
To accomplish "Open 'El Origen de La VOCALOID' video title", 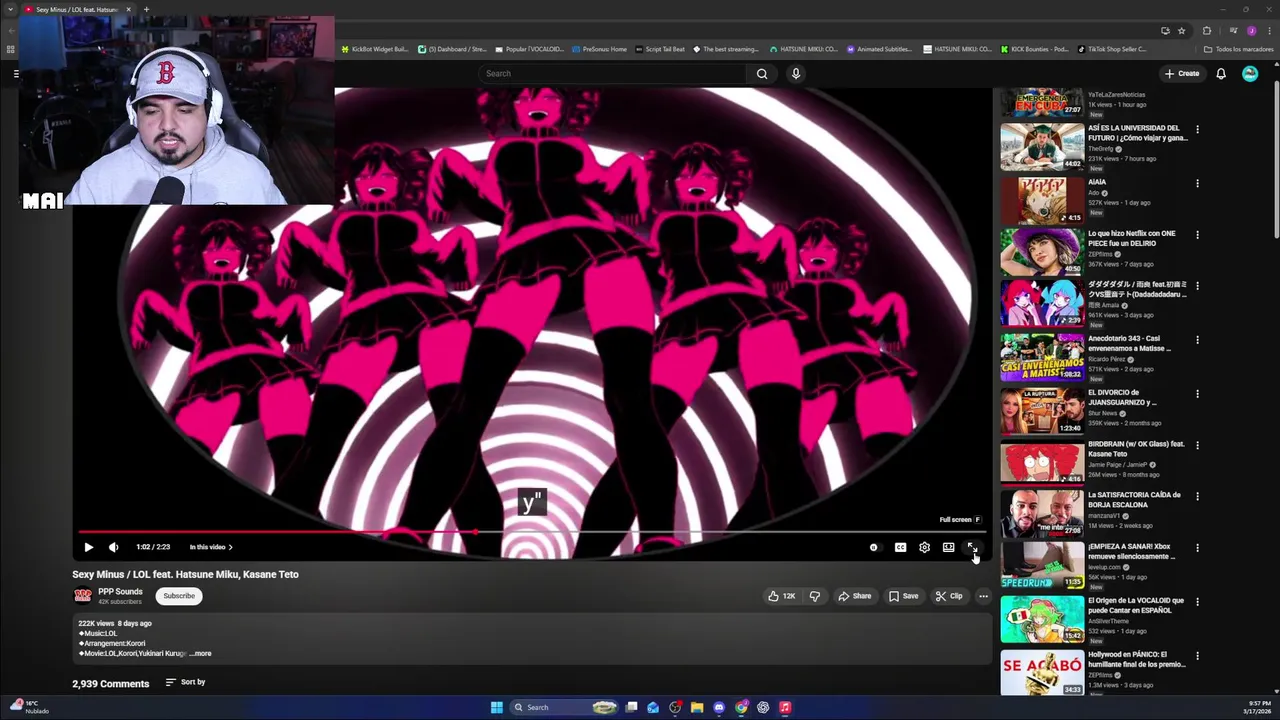I will (x=1136, y=605).
